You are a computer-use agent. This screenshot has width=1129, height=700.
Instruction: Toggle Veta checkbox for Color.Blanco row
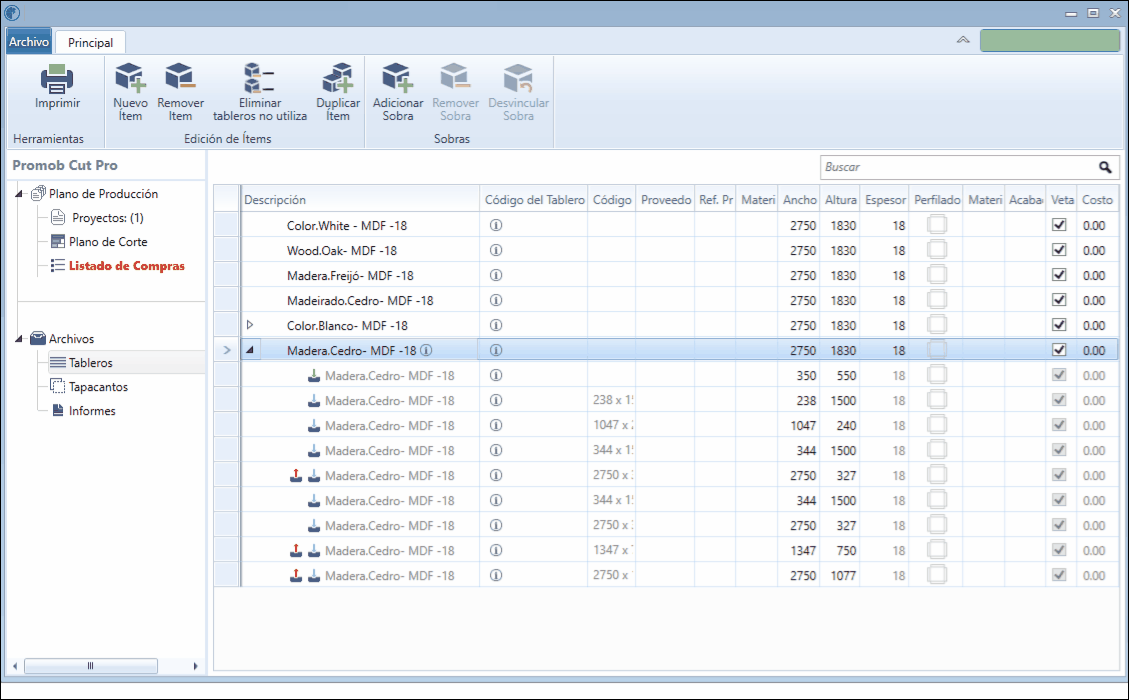tap(1059, 325)
